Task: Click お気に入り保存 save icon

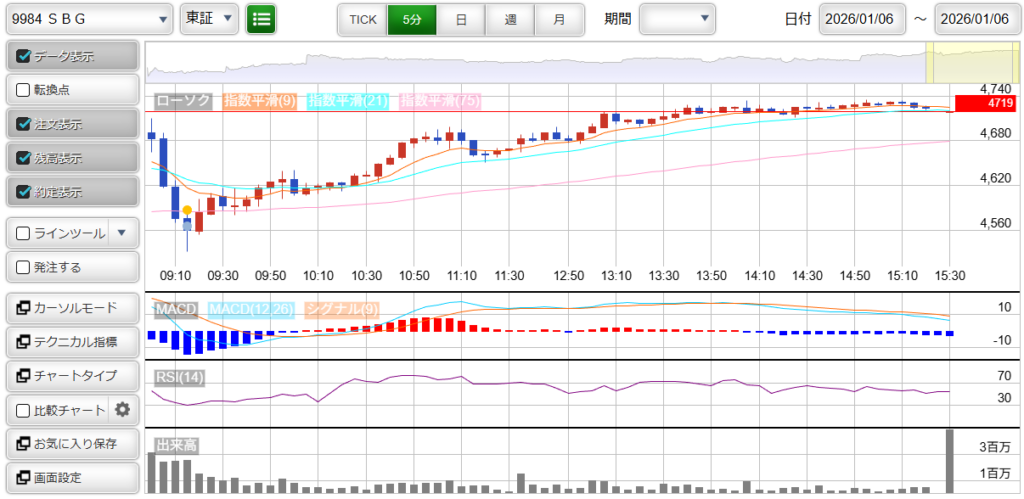Action: pyautogui.click(x=24, y=443)
